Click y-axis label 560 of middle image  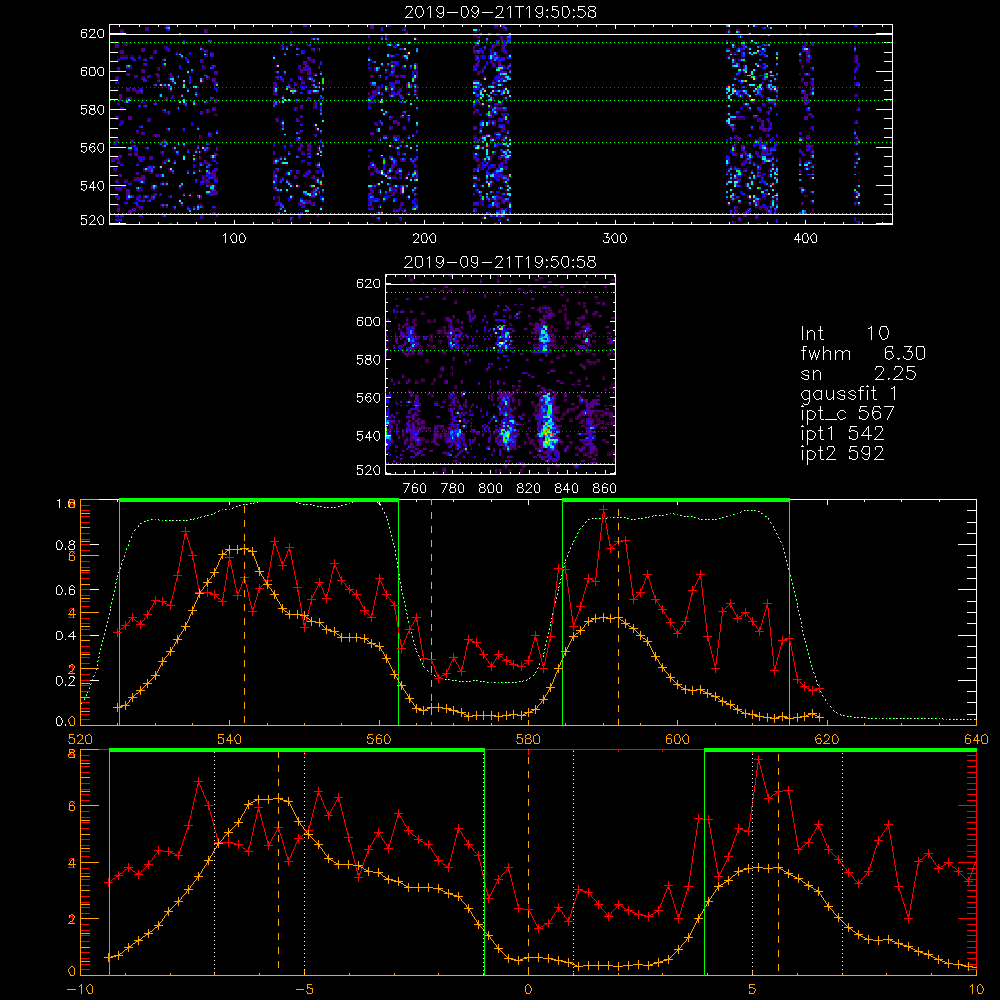[x=369, y=397]
